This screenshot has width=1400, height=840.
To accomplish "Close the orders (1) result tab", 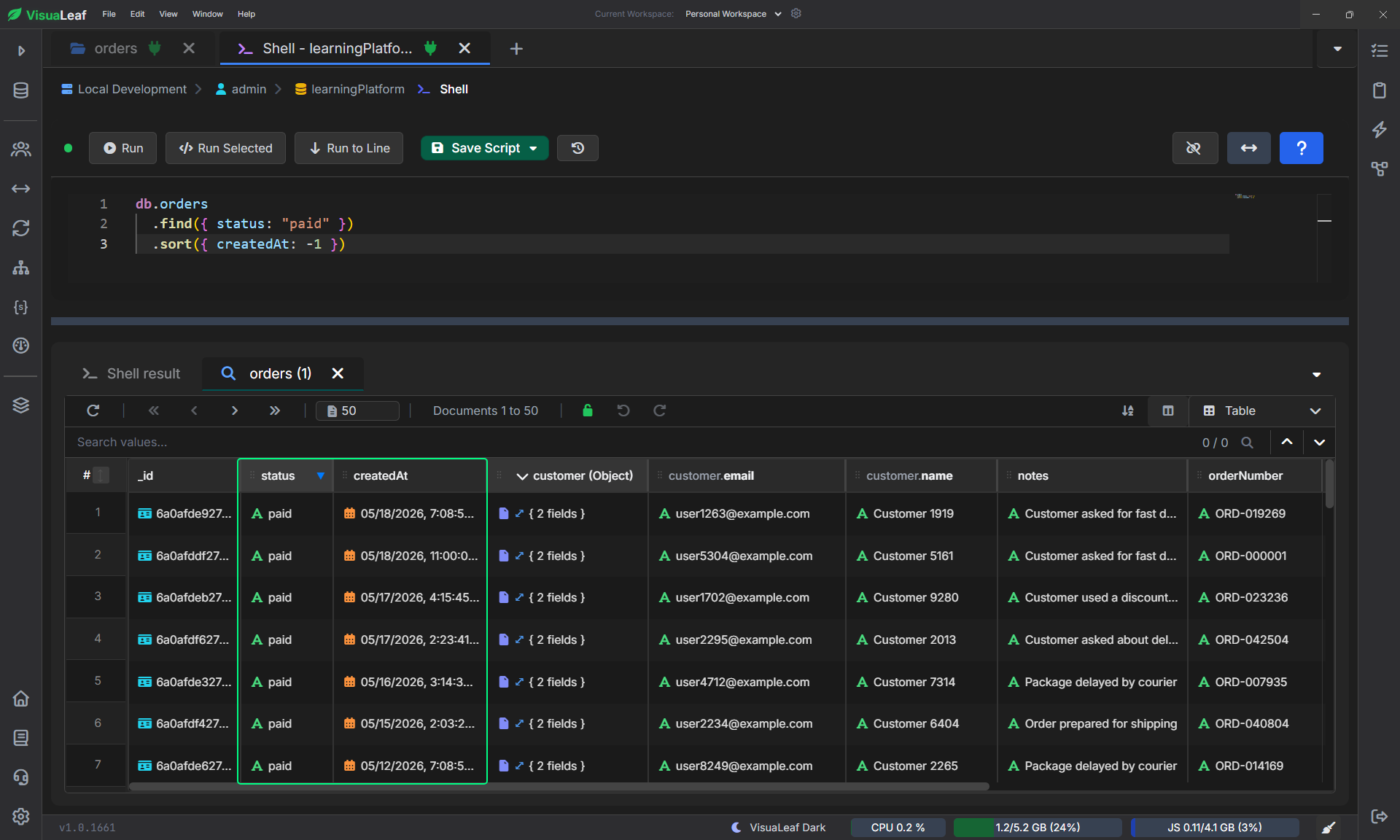I will [x=338, y=373].
